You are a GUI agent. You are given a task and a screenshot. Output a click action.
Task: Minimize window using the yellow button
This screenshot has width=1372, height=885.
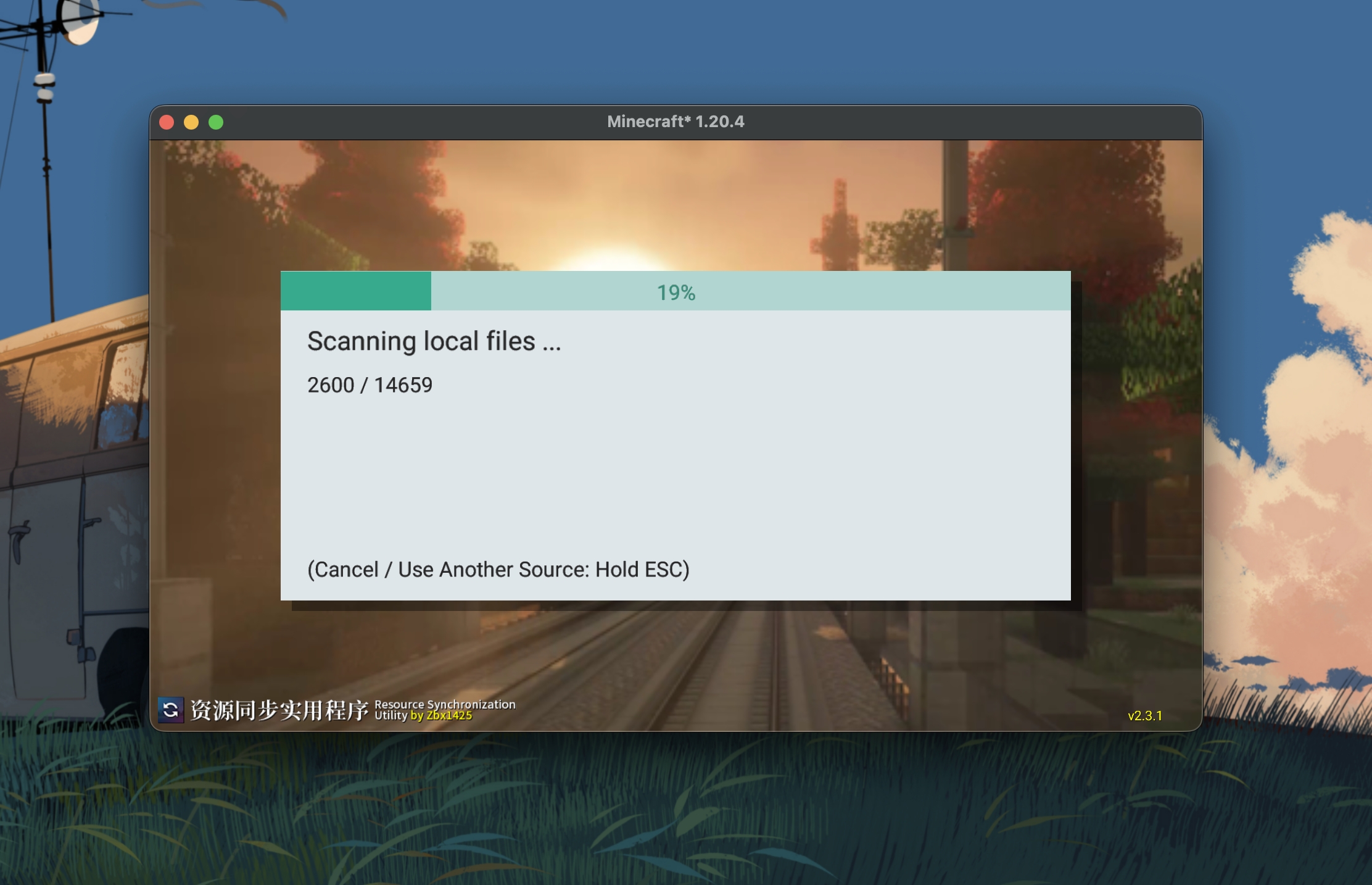click(191, 122)
